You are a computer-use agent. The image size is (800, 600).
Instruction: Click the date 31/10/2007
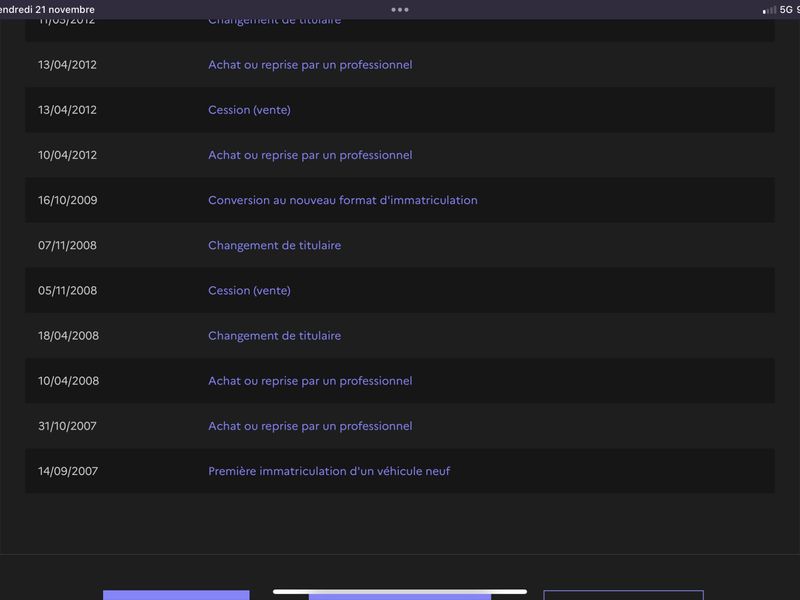pos(67,426)
